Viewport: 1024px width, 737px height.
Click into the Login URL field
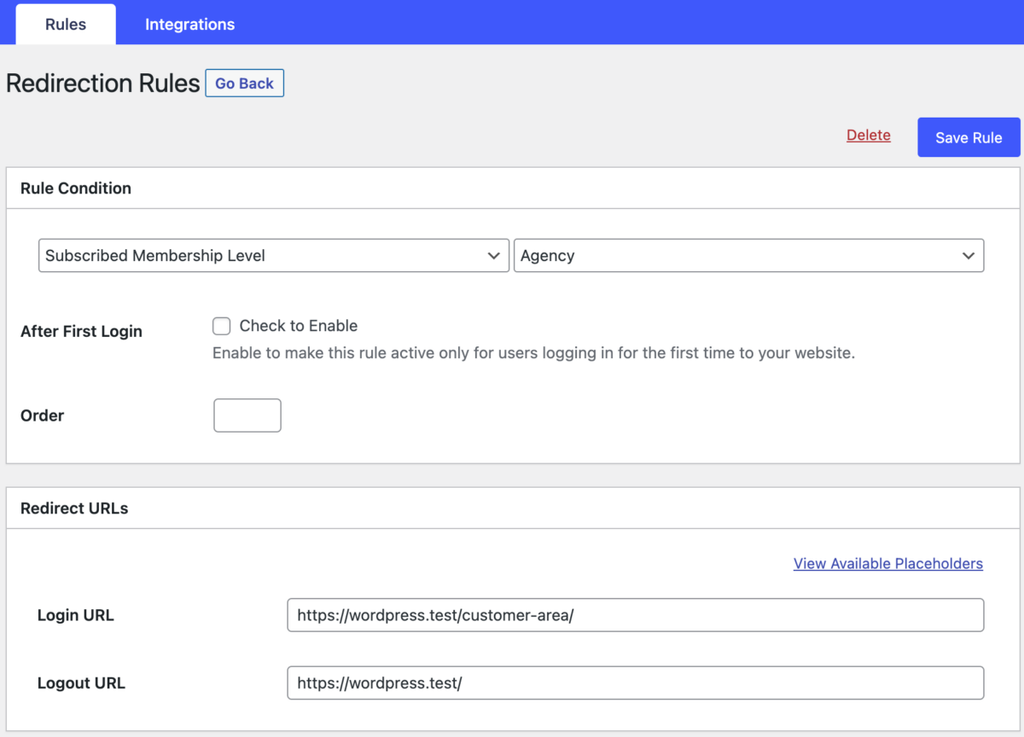[x=635, y=615]
